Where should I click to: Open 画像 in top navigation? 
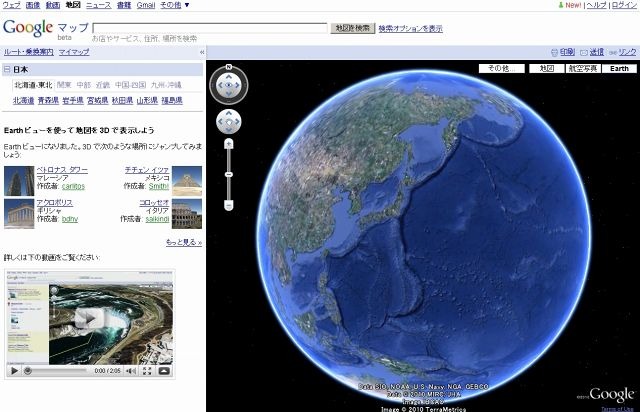33,5
